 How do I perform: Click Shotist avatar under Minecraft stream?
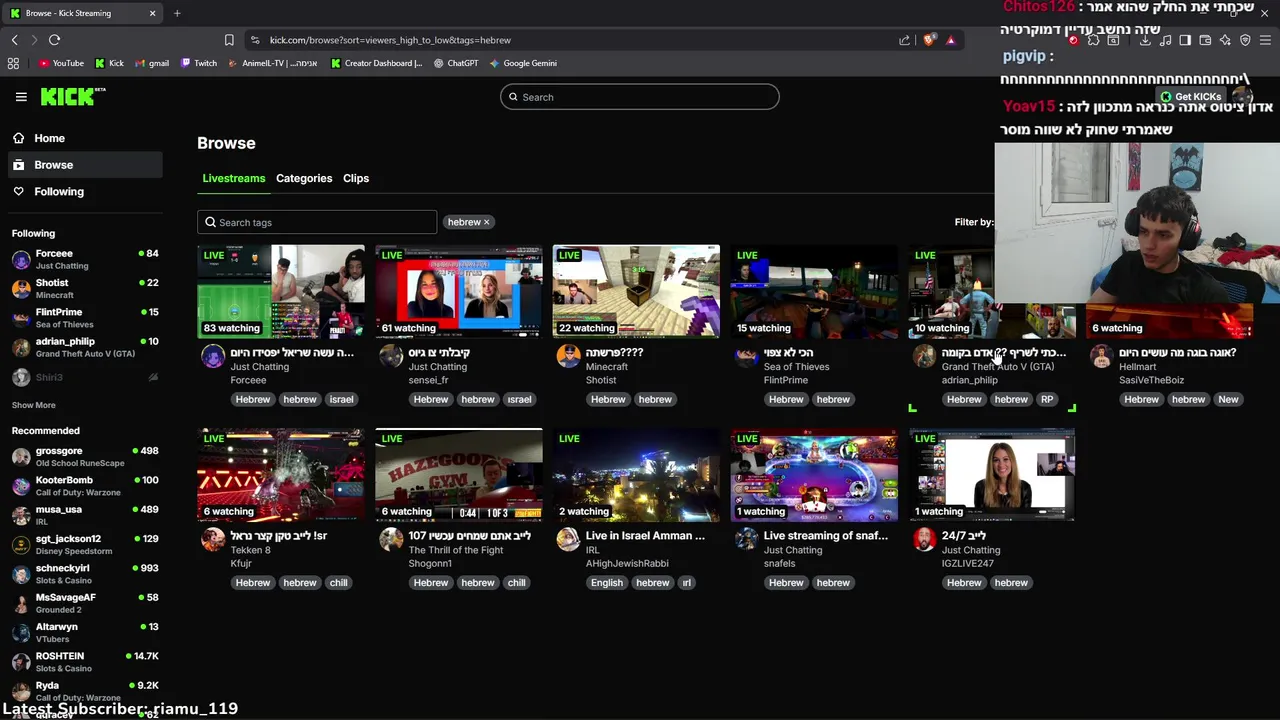(x=568, y=356)
